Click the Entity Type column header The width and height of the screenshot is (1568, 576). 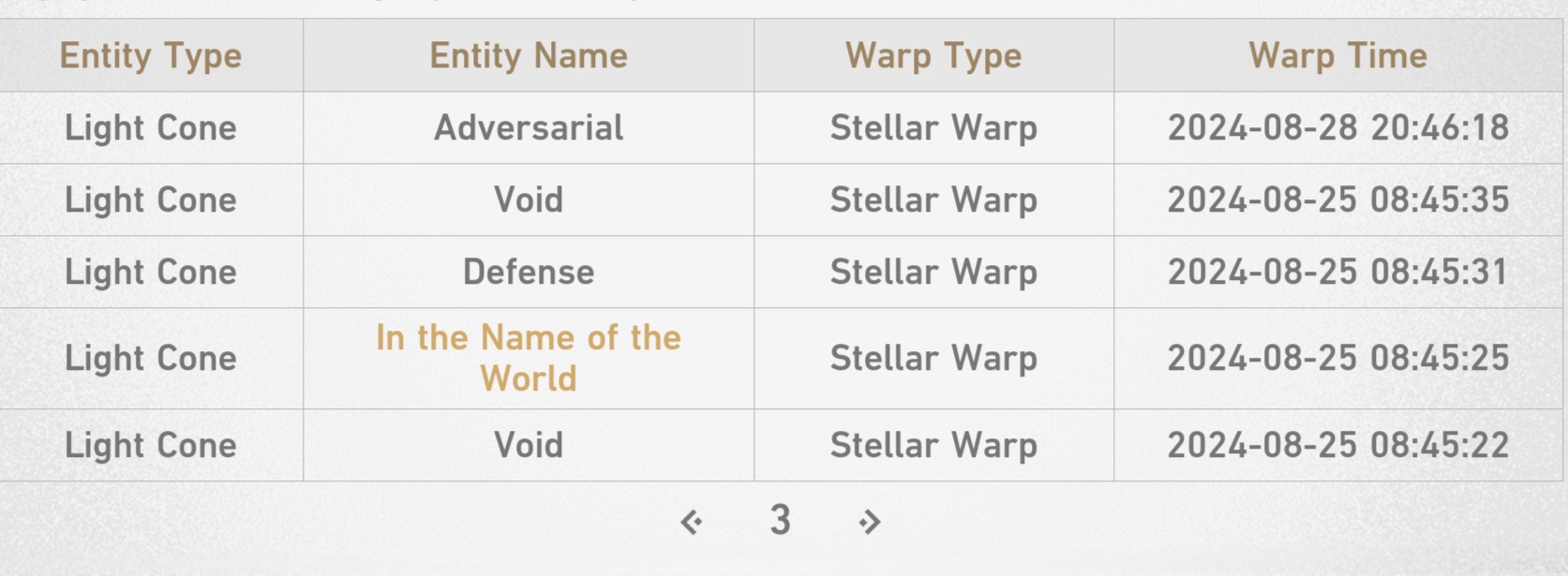click(151, 56)
